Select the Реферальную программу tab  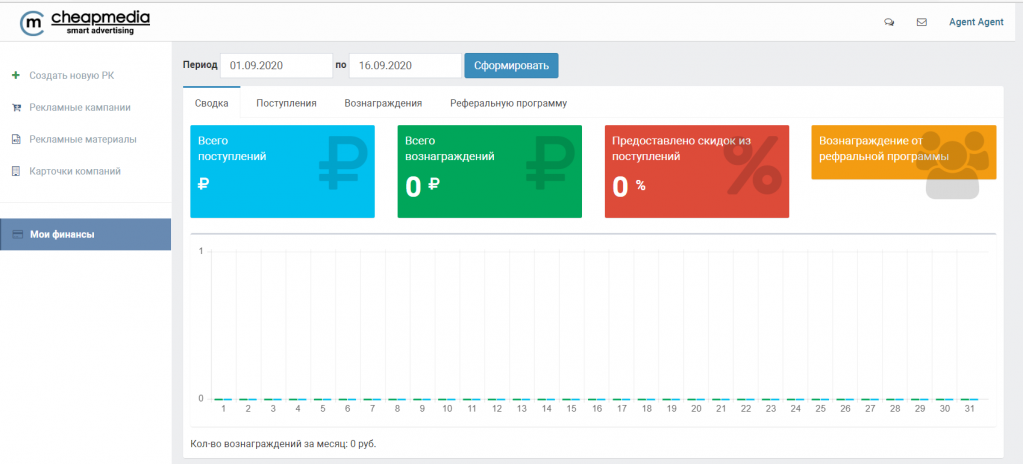click(508, 103)
